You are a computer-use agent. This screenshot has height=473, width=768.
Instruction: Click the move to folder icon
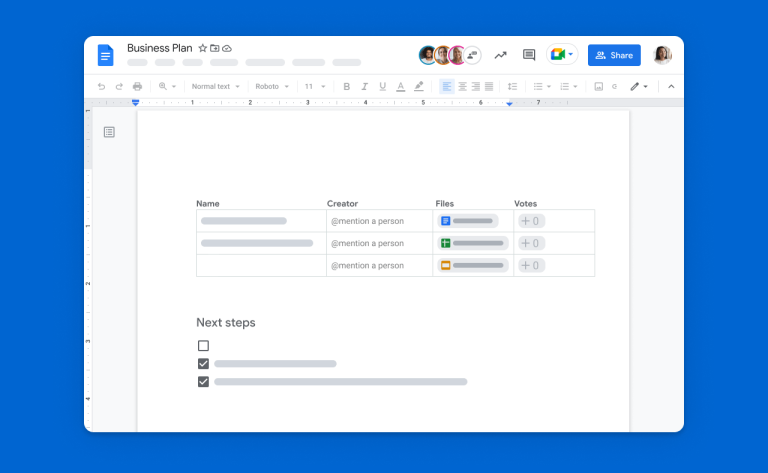tap(215, 48)
